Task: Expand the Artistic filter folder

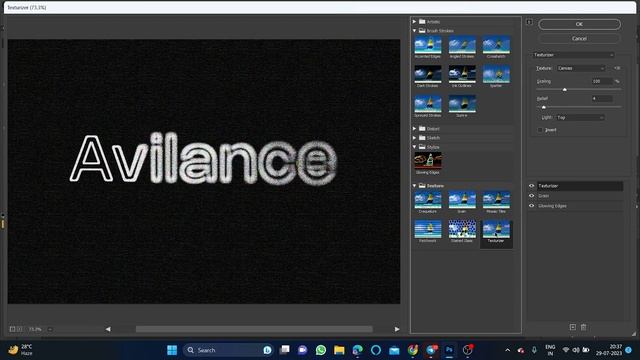Action: pos(414,21)
